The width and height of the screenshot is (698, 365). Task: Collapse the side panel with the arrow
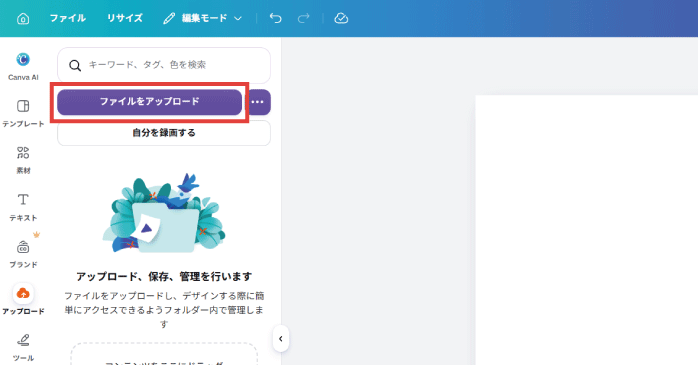280,339
